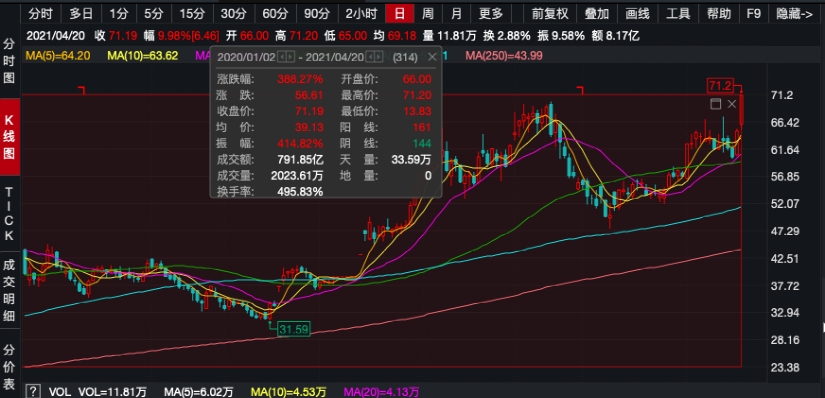The width and height of the screenshot is (825, 398).
Task: Close the interval statistics popup
Action: [432, 57]
